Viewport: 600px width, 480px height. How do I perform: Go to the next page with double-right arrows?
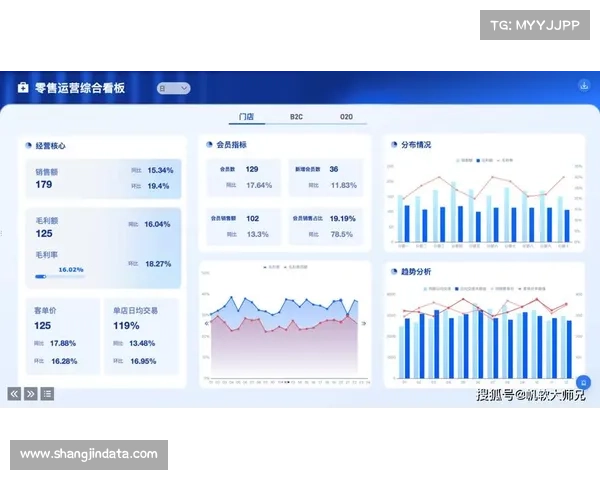[31, 394]
